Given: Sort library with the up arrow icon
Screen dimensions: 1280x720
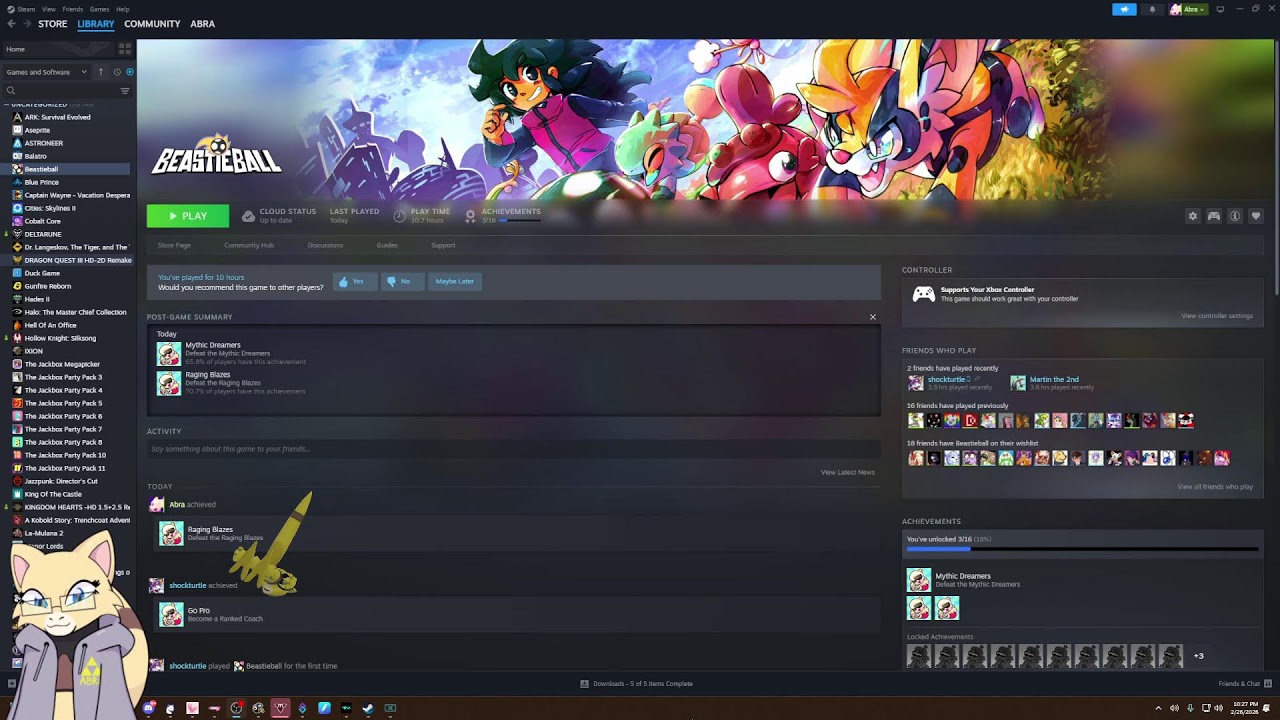Looking at the screenshot, I should pyautogui.click(x=100, y=72).
